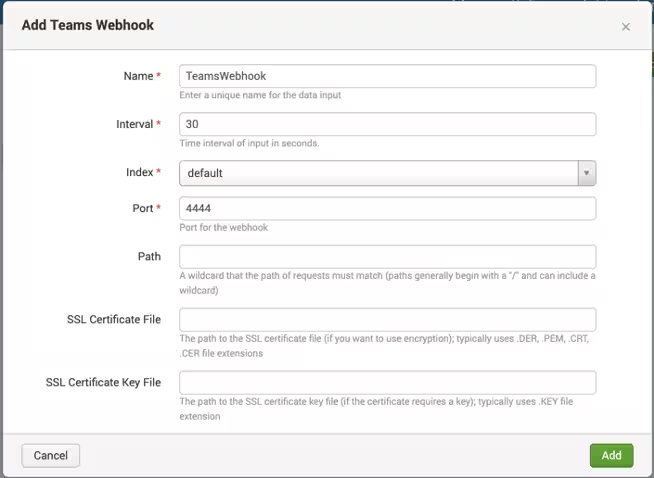The width and height of the screenshot is (654, 478).
Task: Click the Index field label
Action: click(138, 172)
